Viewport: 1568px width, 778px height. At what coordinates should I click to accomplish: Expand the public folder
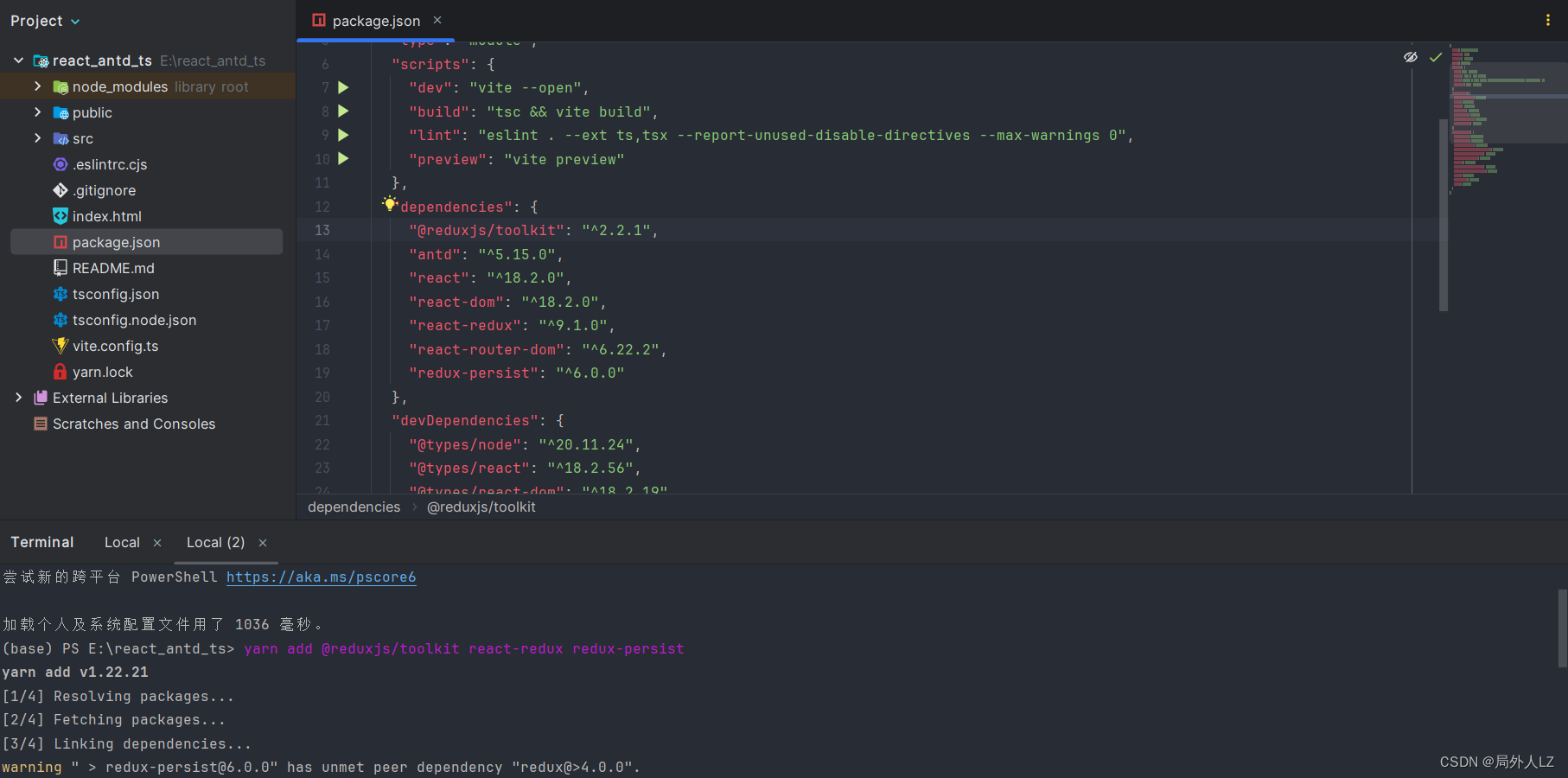[x=37, y=112]
